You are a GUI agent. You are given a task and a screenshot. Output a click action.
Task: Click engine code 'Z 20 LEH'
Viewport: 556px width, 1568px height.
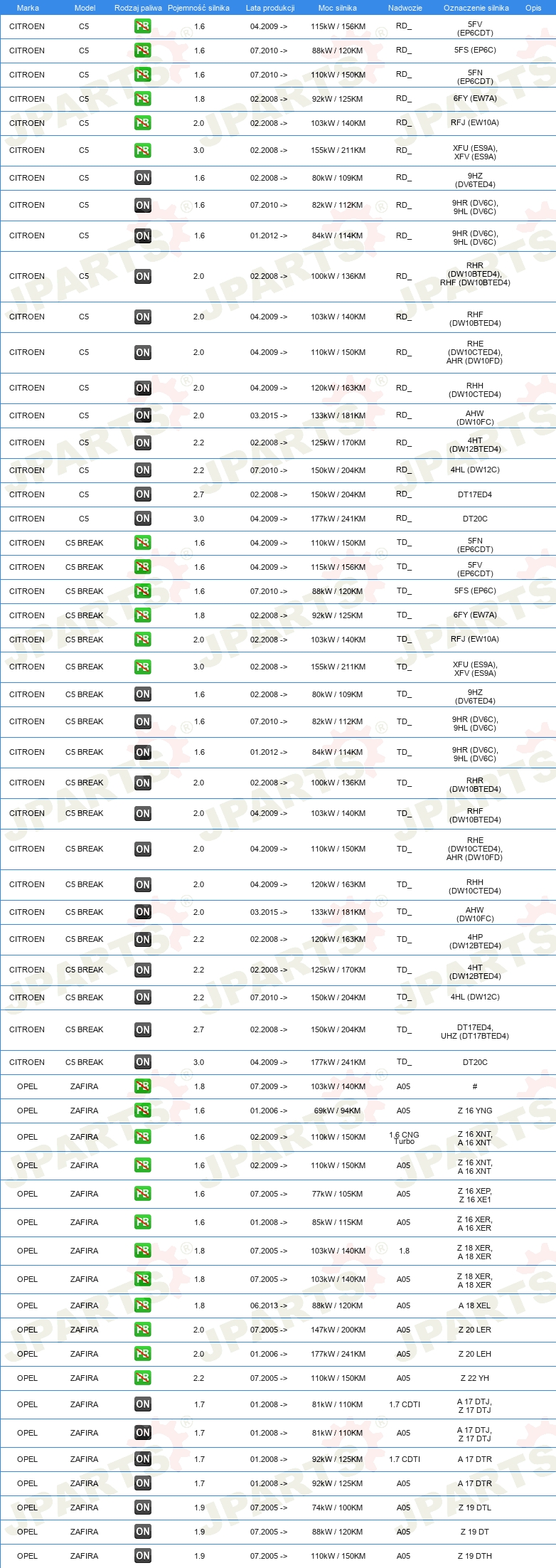[475, 1354]
